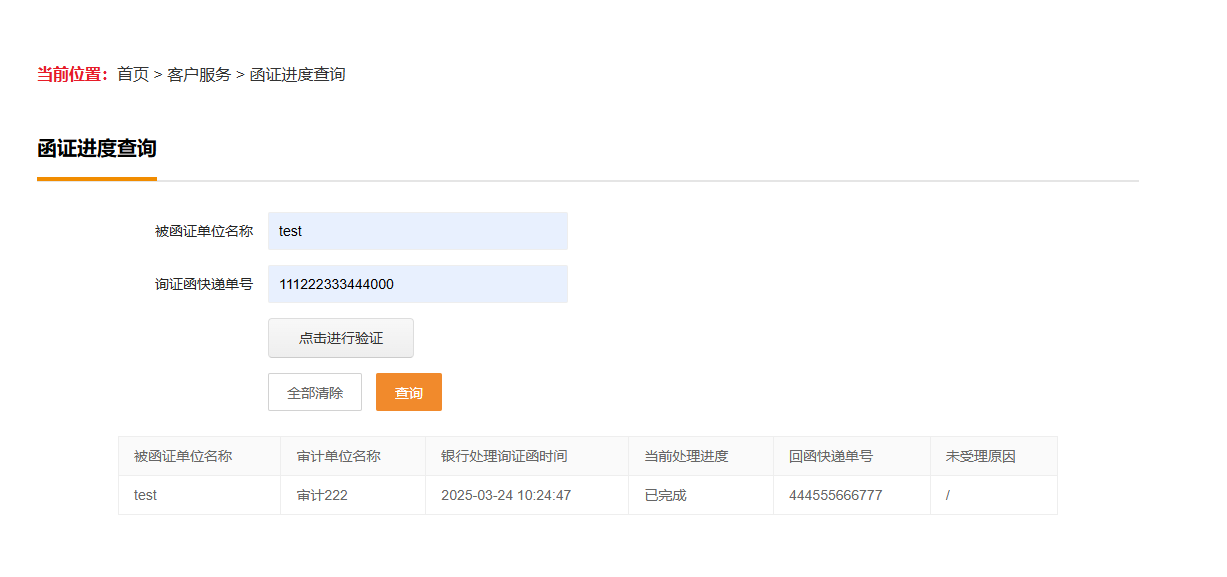The image size is (1227, 577).
Task: Go to 首页 in breadcrumb
Action: (133, 74)
